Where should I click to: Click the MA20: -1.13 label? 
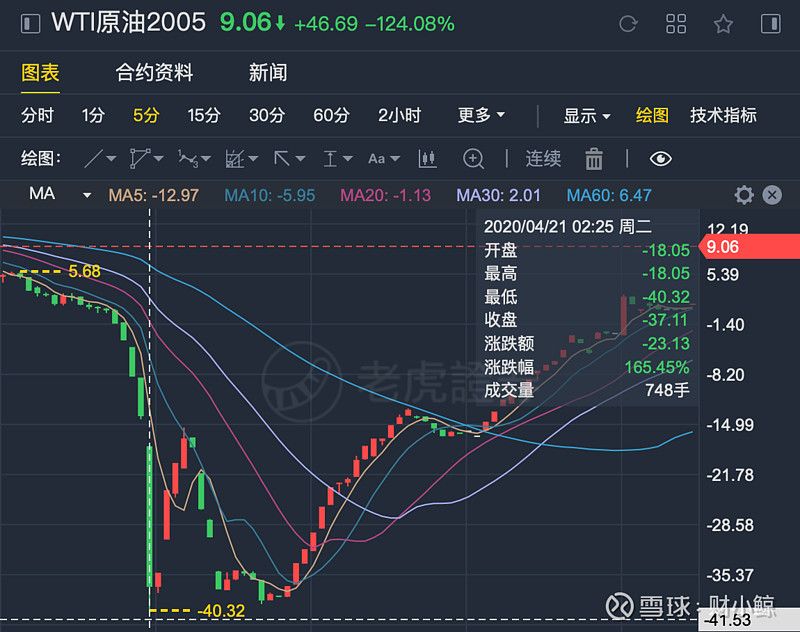[x=385, y=195]
